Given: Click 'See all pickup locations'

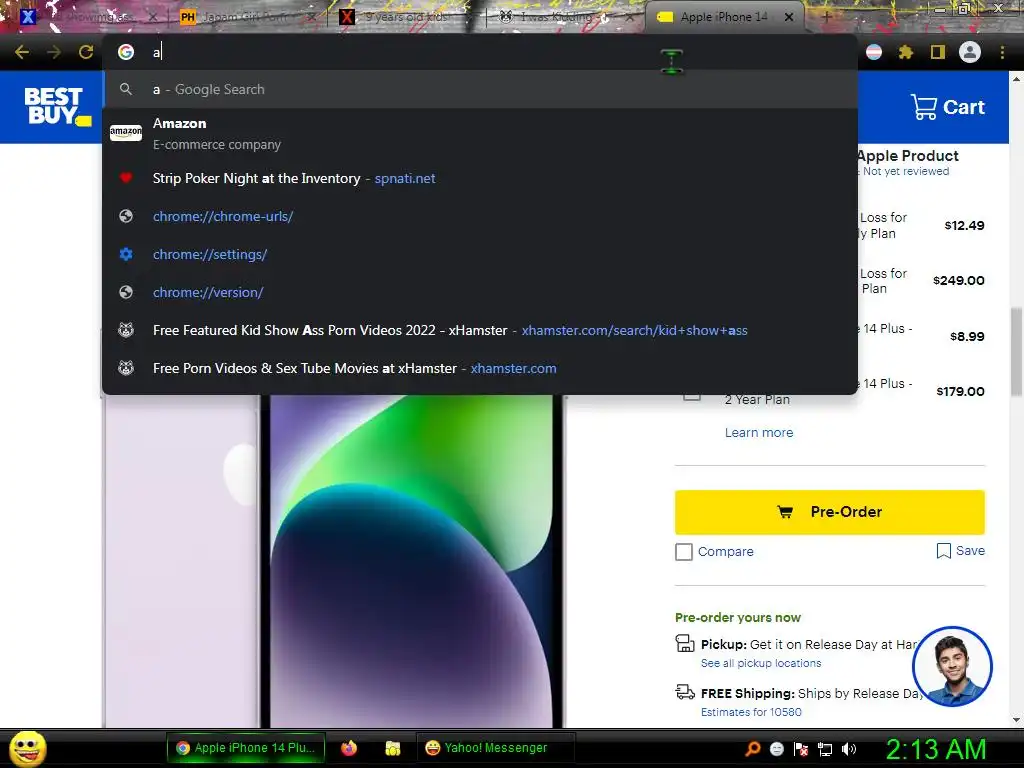Looking at the screenshot, I should pos(761,663).
